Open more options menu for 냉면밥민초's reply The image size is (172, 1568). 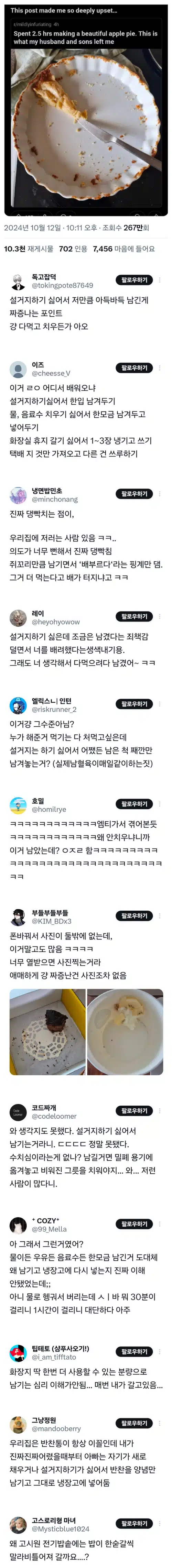pyautogui.click(x=160, y=494)
